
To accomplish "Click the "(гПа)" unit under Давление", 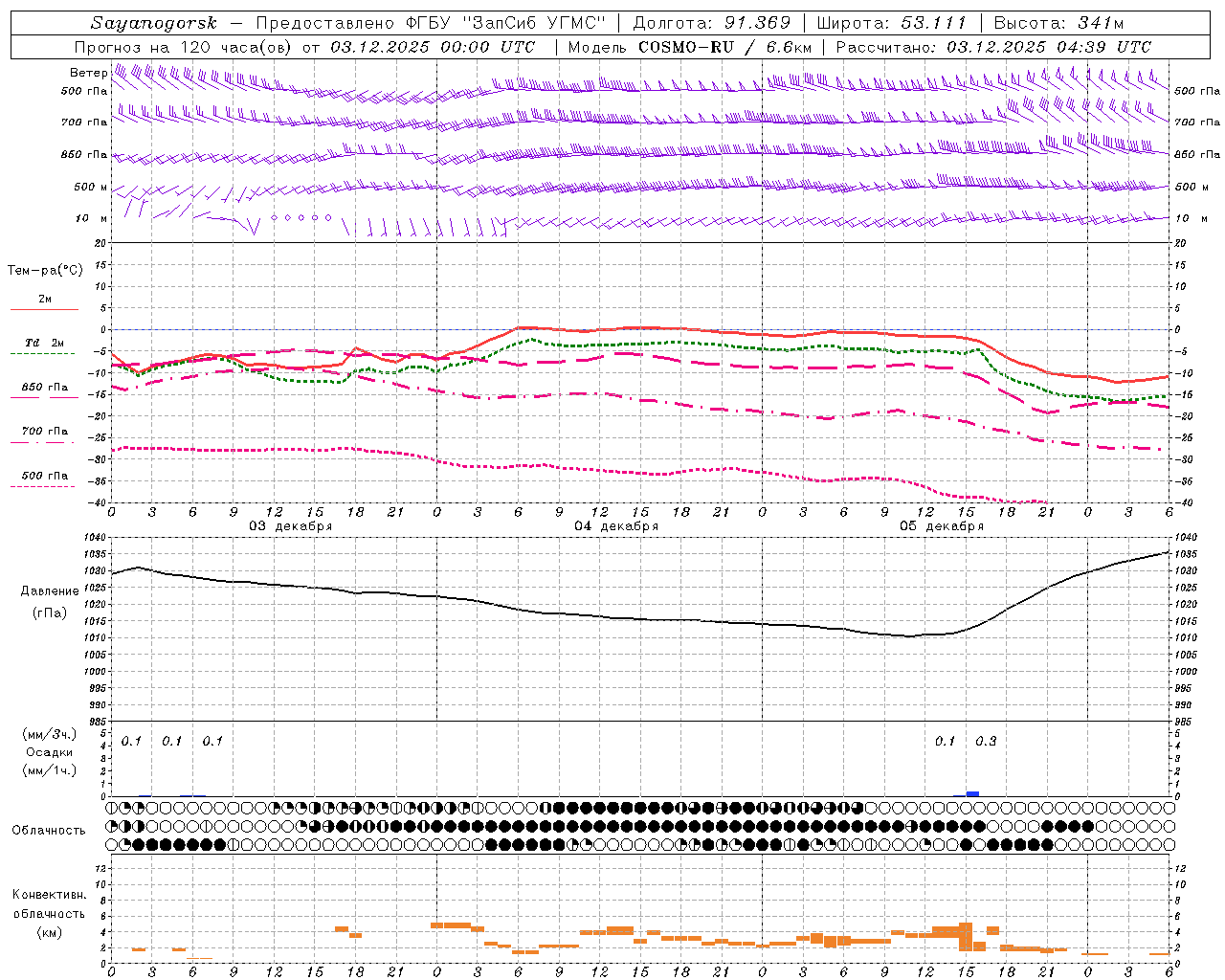I will point(50,613).
